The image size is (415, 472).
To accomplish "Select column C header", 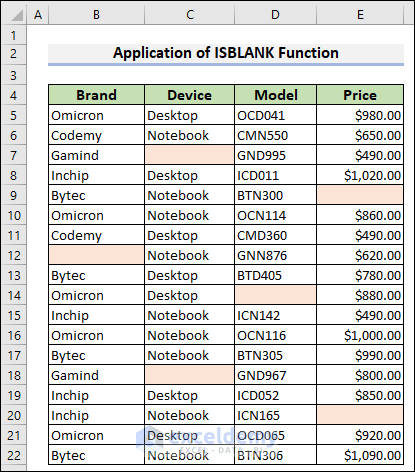I will tap(189, 15).
